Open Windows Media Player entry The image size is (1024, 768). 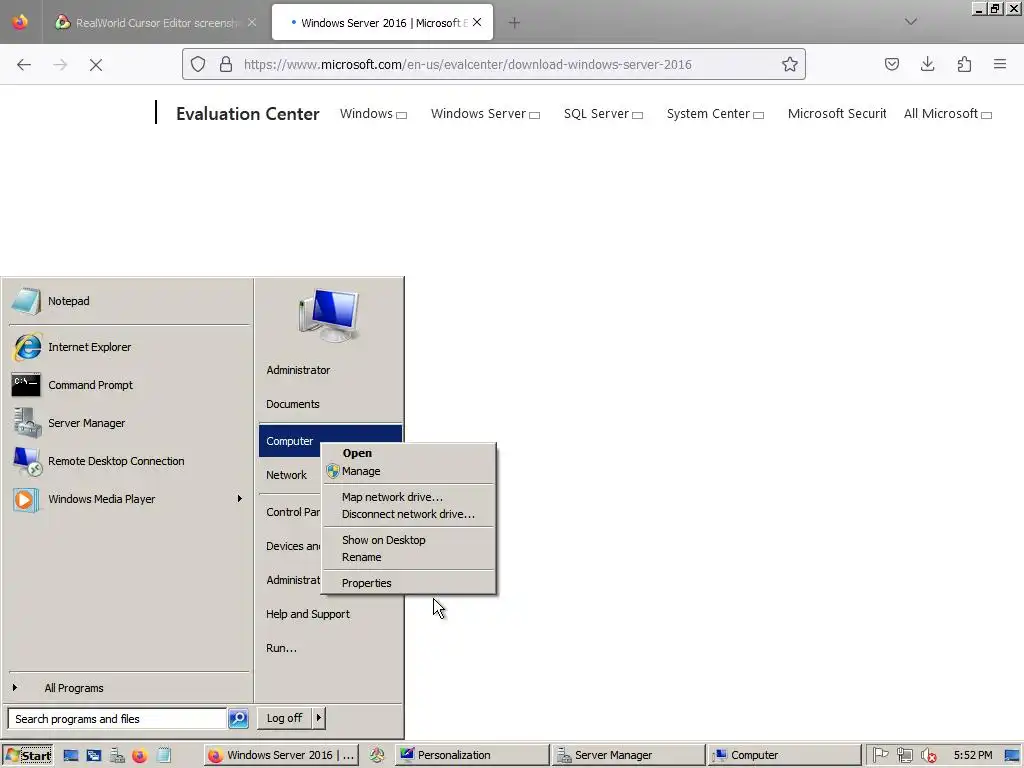129,498
